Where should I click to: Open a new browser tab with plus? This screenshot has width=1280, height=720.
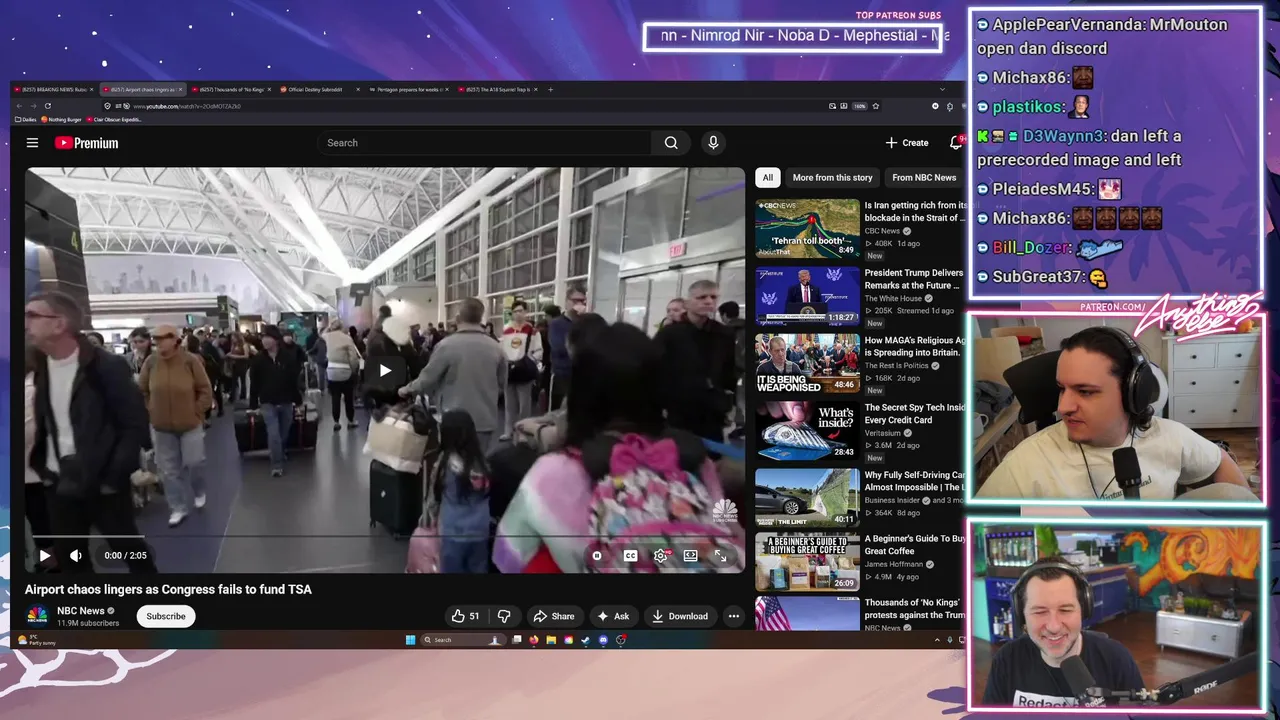pyautogui.click(x=550, y=89)
